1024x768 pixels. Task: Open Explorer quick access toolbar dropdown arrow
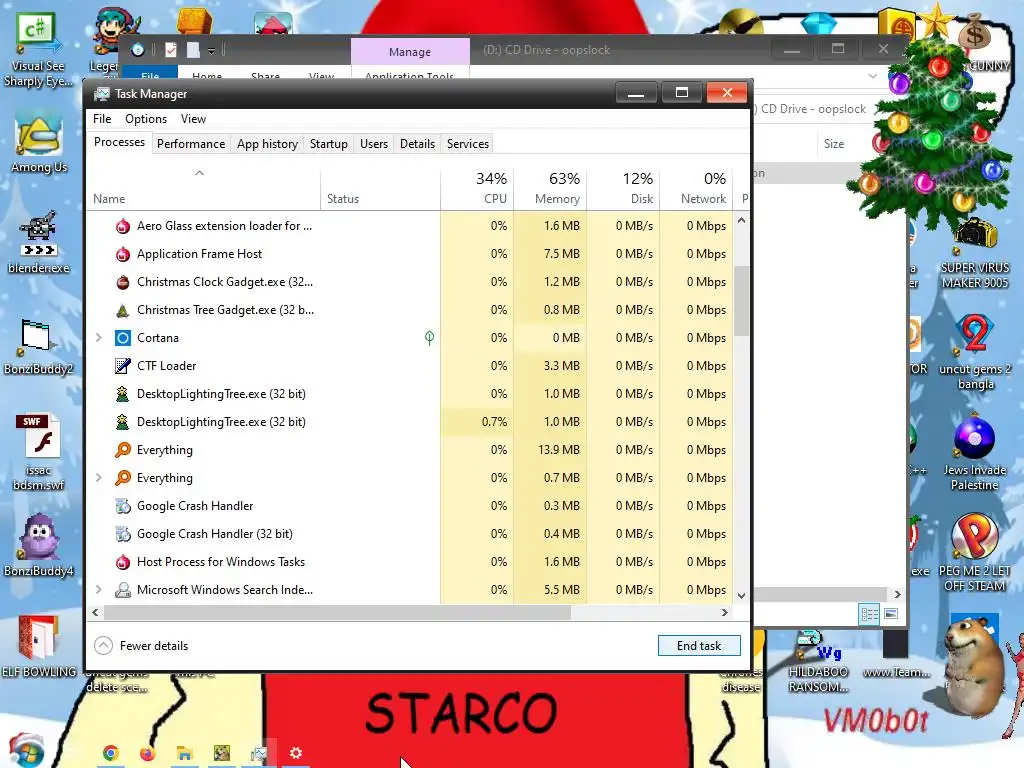coord(212,50)
